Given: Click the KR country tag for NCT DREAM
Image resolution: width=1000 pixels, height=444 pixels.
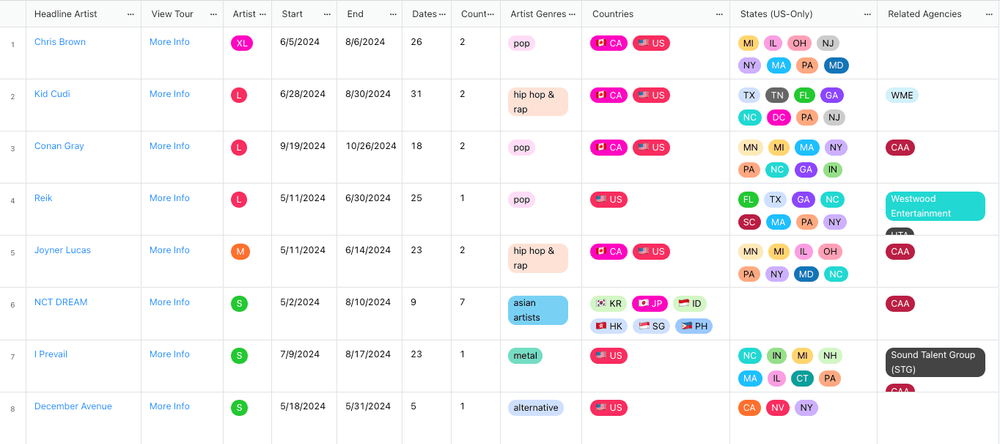Looking at the screenshot, I should click(x=608, y=304).
